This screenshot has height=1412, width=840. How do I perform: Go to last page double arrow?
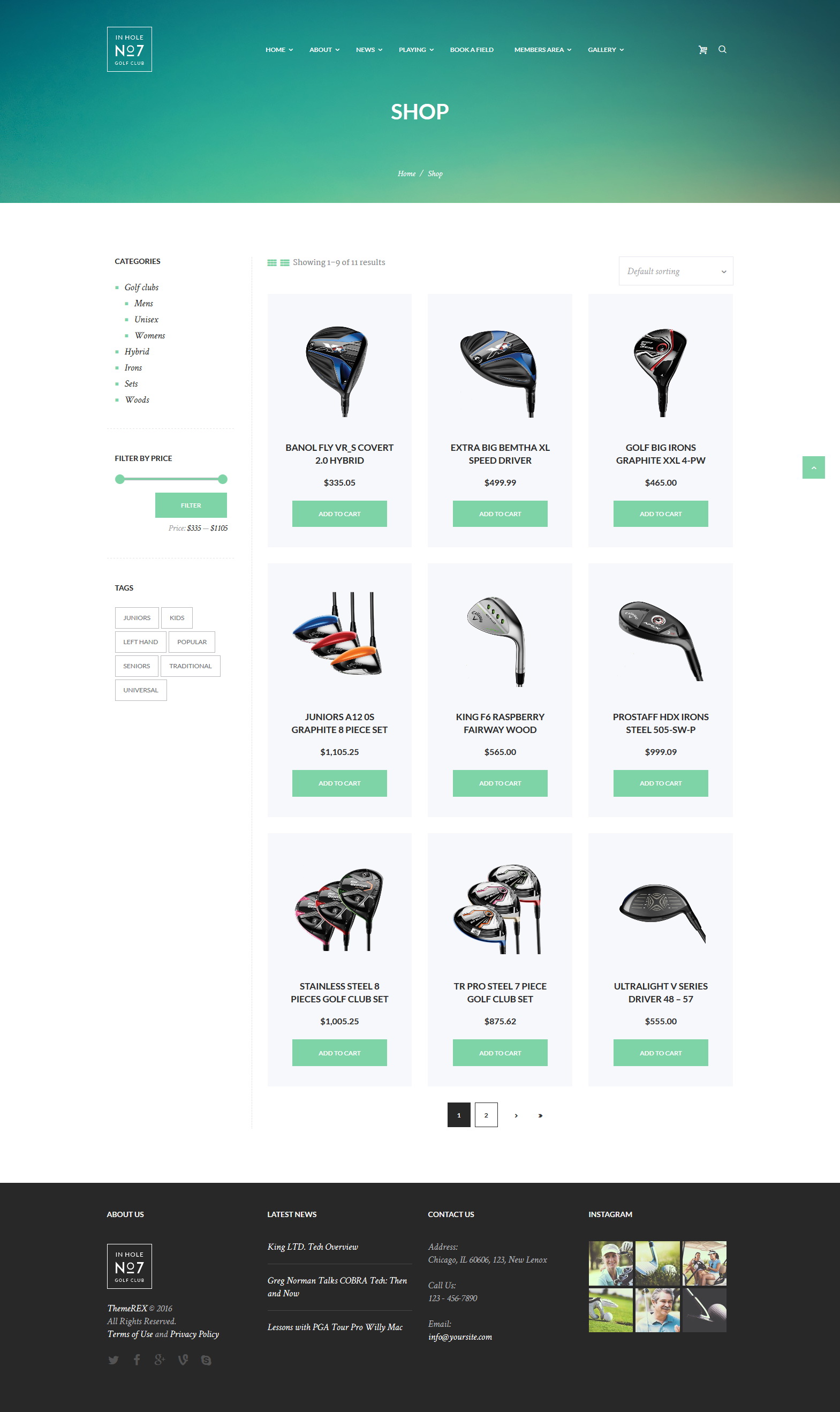pyautogui.click(x=540, y=1115)
